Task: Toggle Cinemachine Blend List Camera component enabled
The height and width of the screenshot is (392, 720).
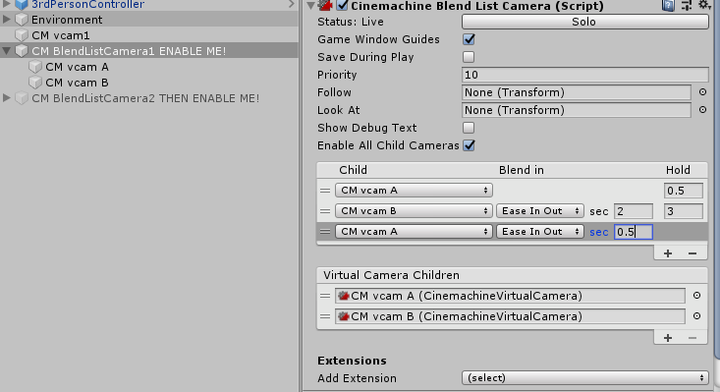Action: 343,6
